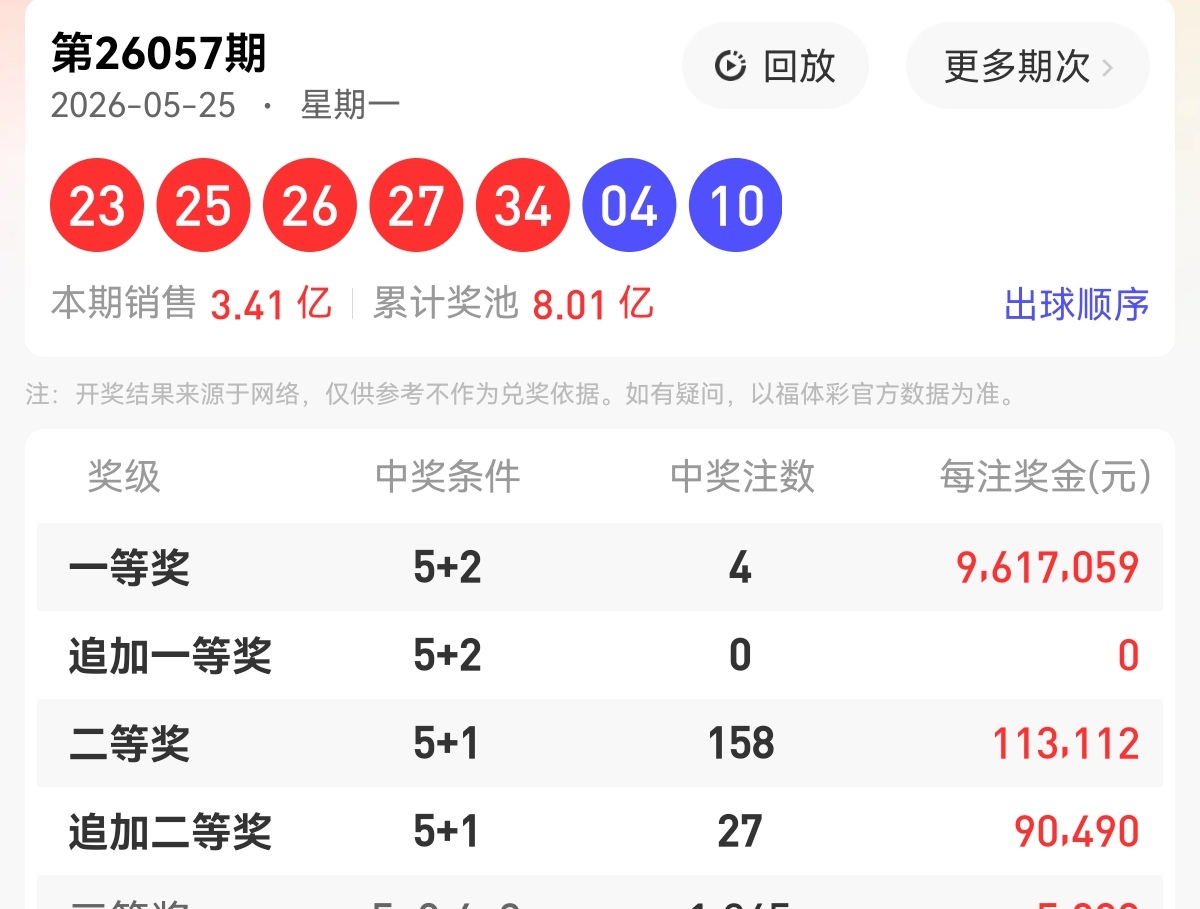The image size is (1200, 909).
Task: Select the 追加一等奖 row label
Action: point(170,657)
